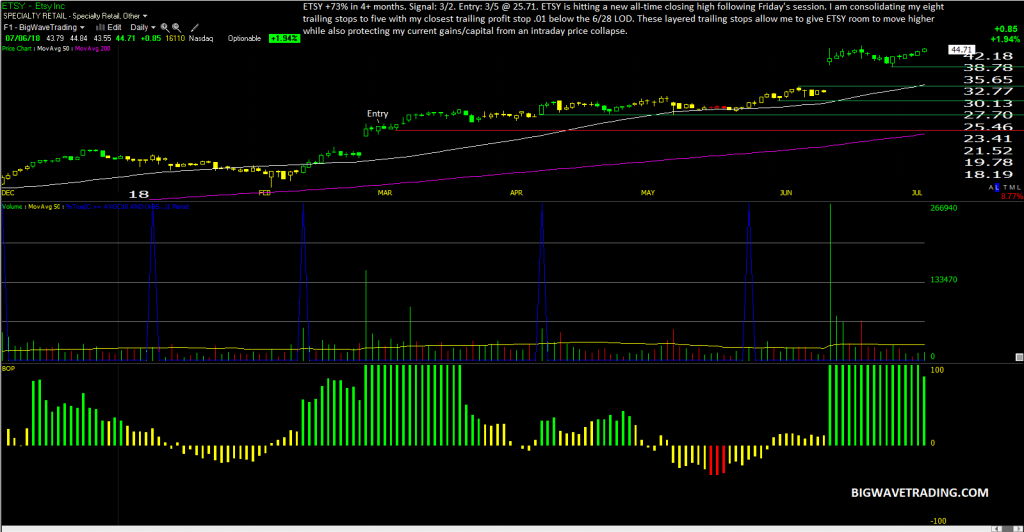Click the 44.71 current price label

(961, 50)
